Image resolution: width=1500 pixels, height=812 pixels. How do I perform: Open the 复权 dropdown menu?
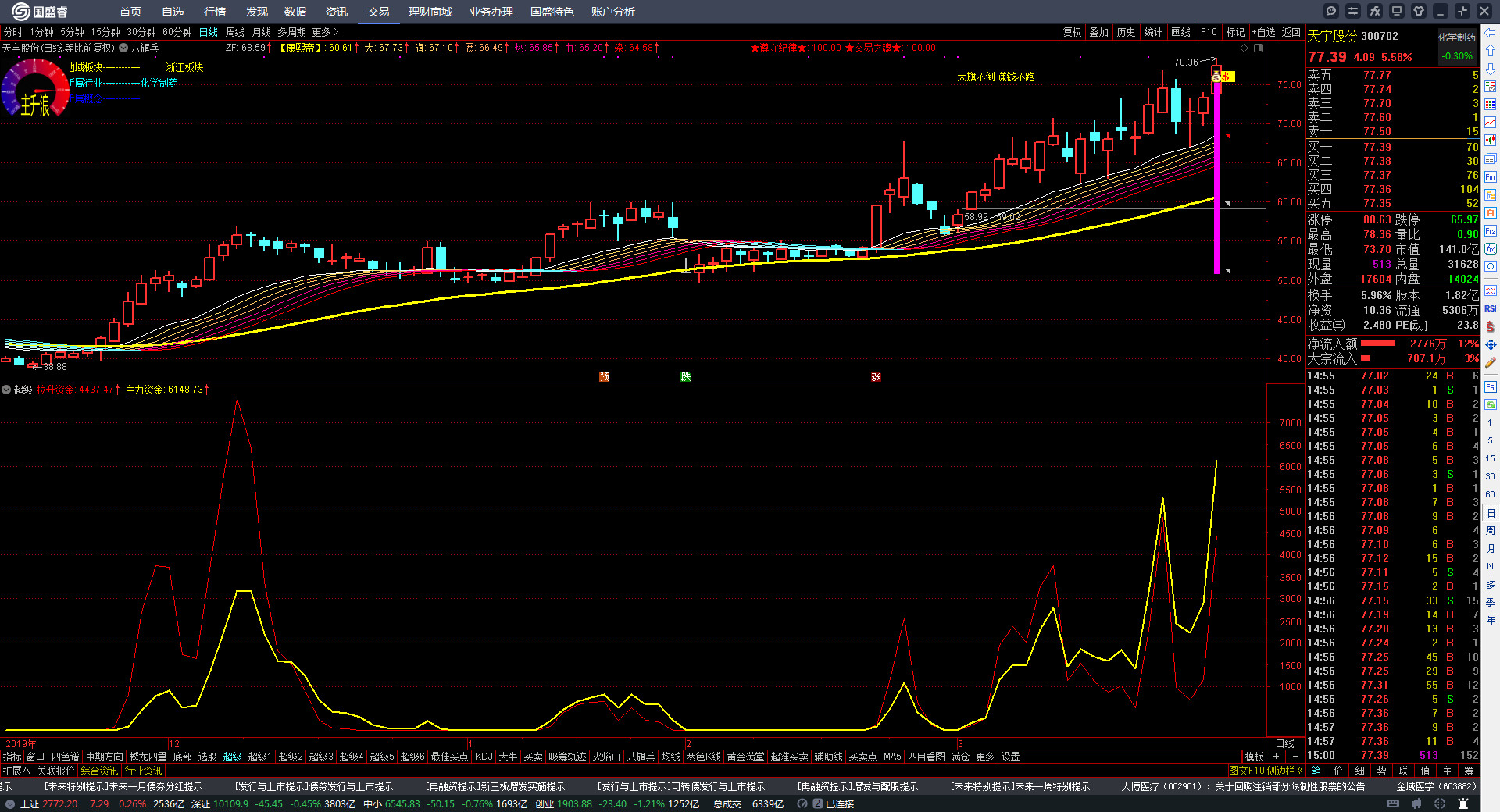point(1073,32)
